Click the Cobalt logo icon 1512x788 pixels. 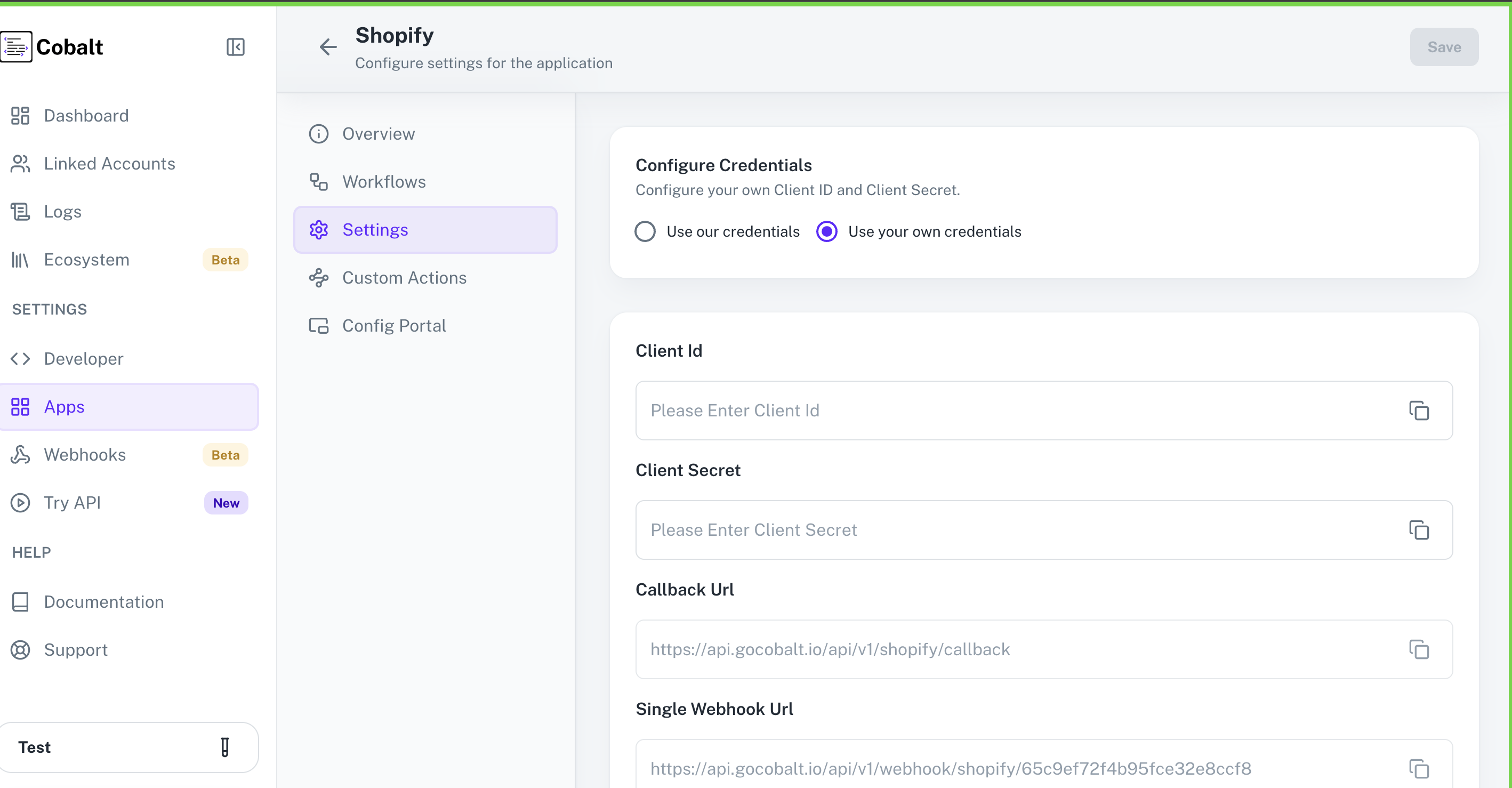pyautogui.click(x=17, y=46)
